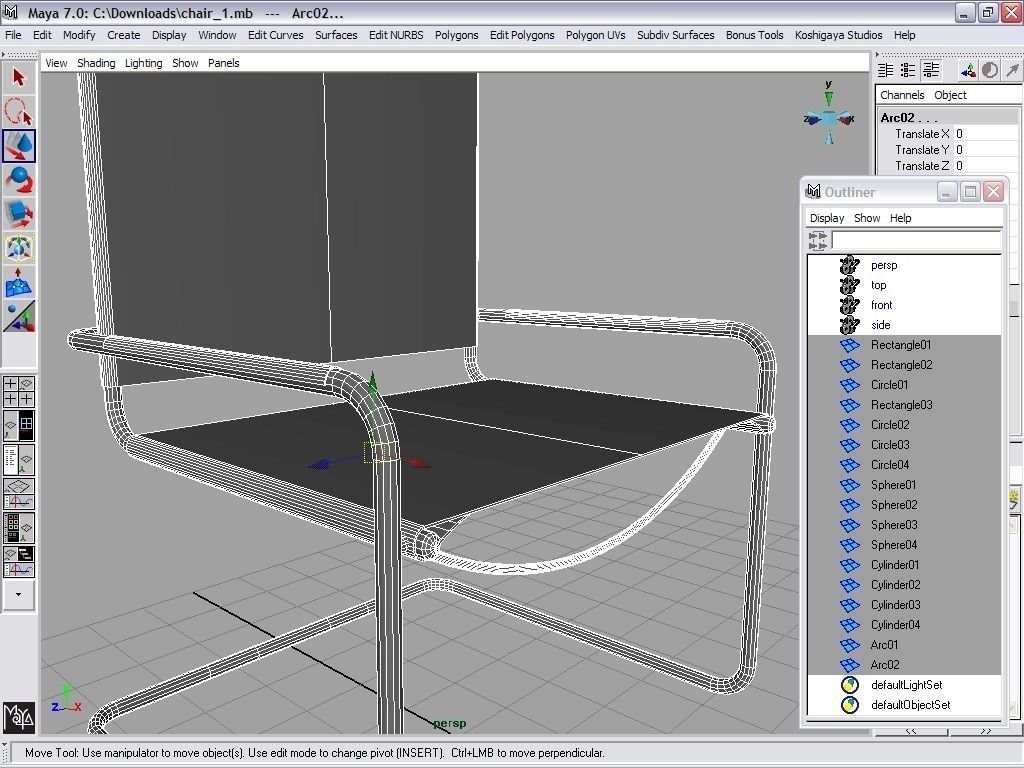Activate the Universal Manipulator tool

click(x=18, y=248)
